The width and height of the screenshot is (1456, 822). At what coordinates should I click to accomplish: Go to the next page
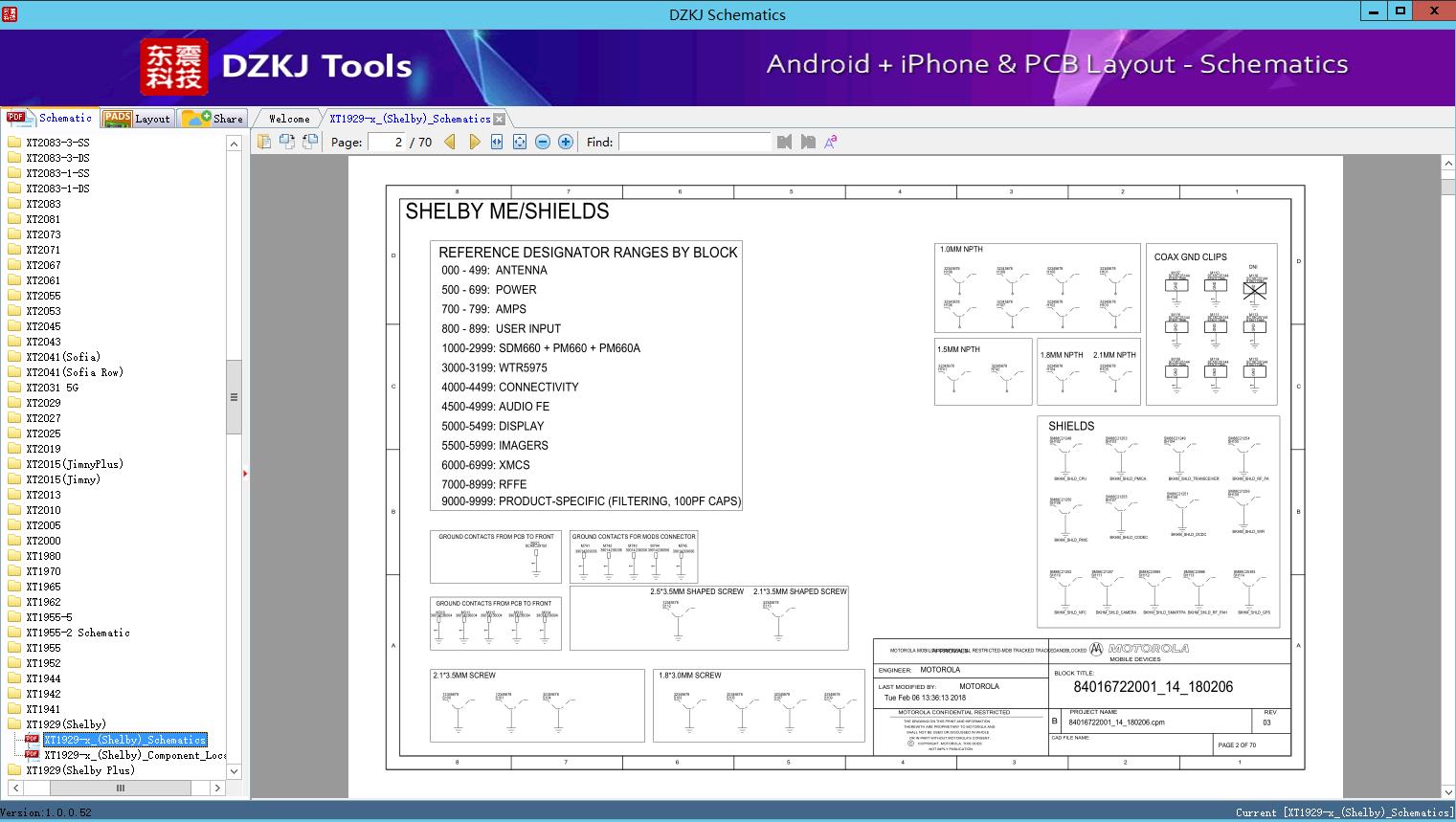point(474,142)
